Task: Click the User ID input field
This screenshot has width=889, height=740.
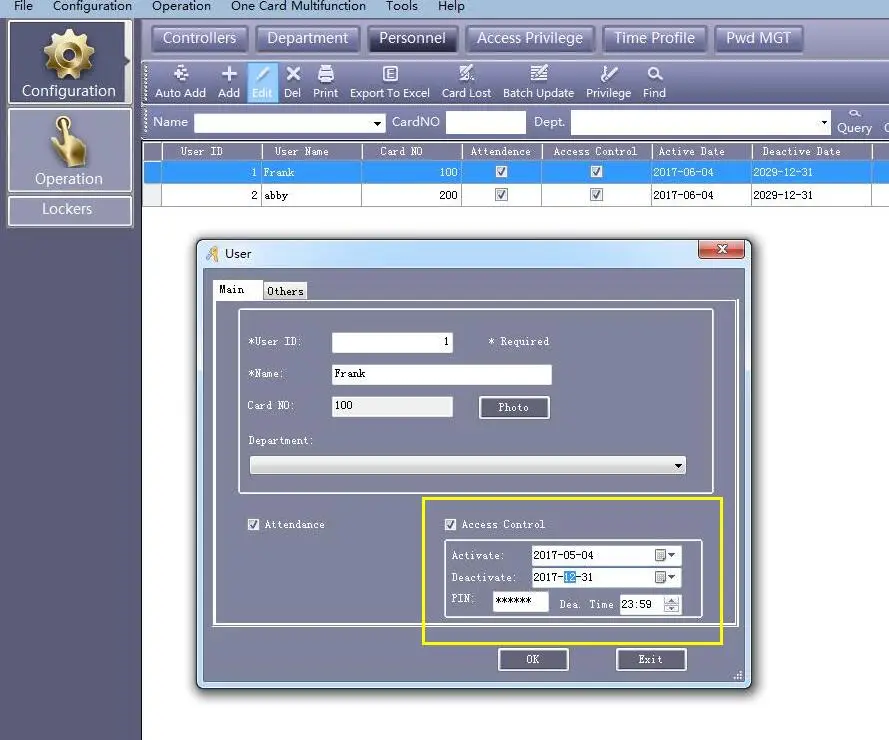Action: [392, 342]
